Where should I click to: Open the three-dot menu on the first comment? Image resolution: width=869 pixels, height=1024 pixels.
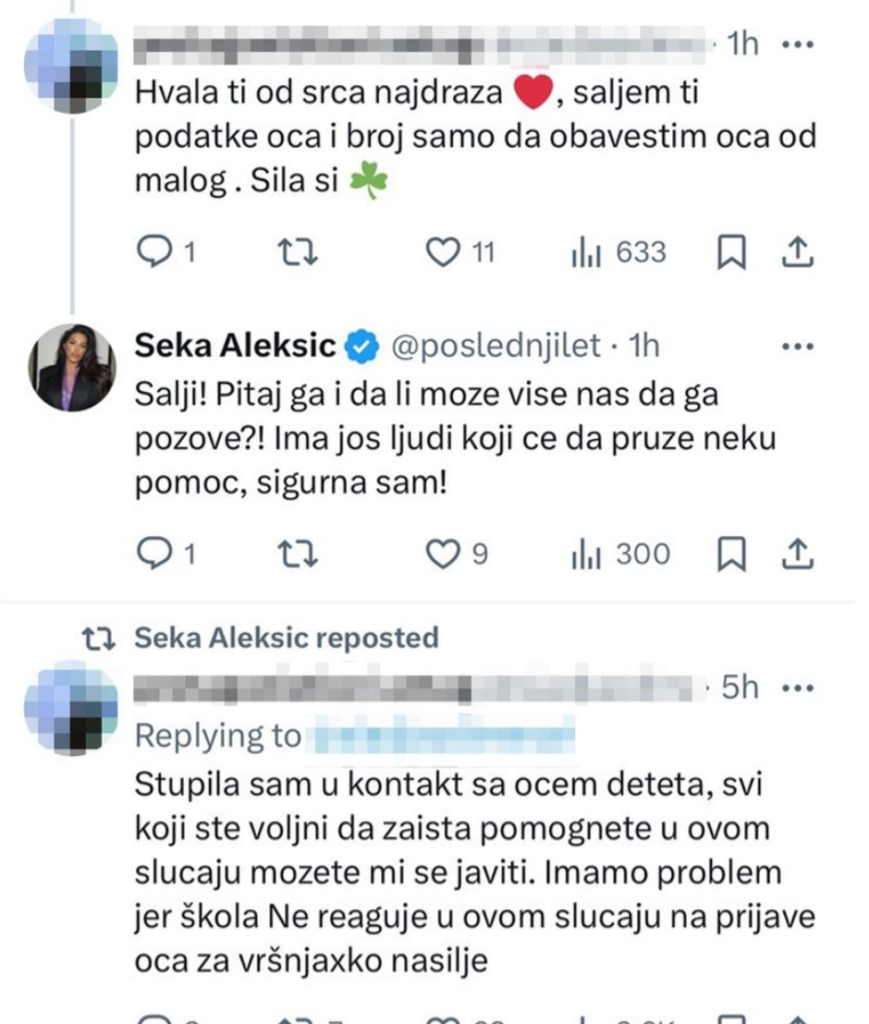(x=798, y=43)
